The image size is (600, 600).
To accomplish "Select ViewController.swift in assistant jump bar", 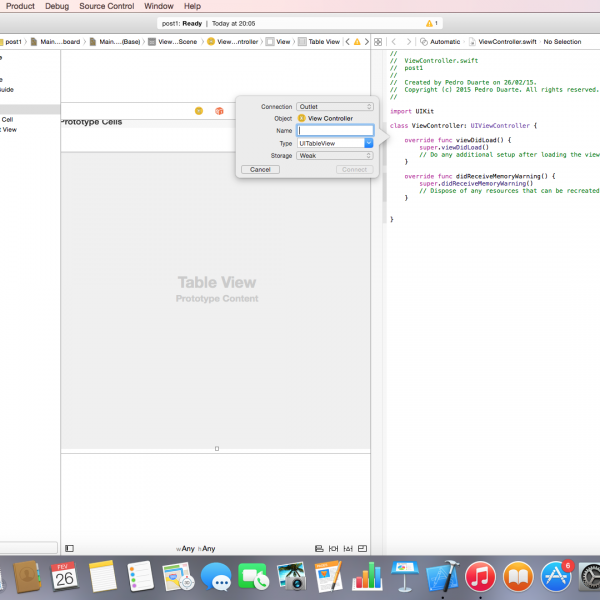I will (503, 42).
